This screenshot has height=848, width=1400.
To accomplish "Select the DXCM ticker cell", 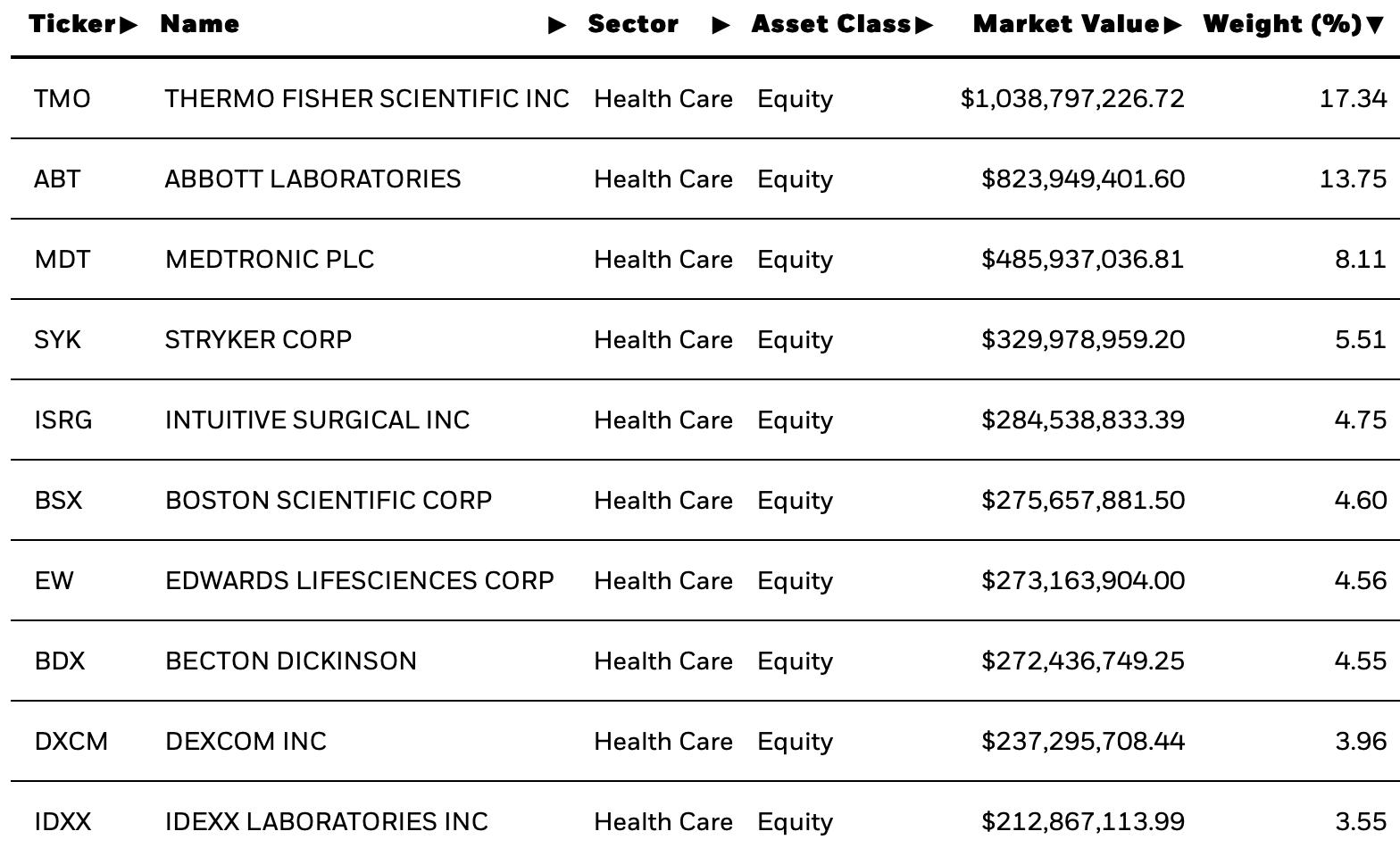I will 71,741.
